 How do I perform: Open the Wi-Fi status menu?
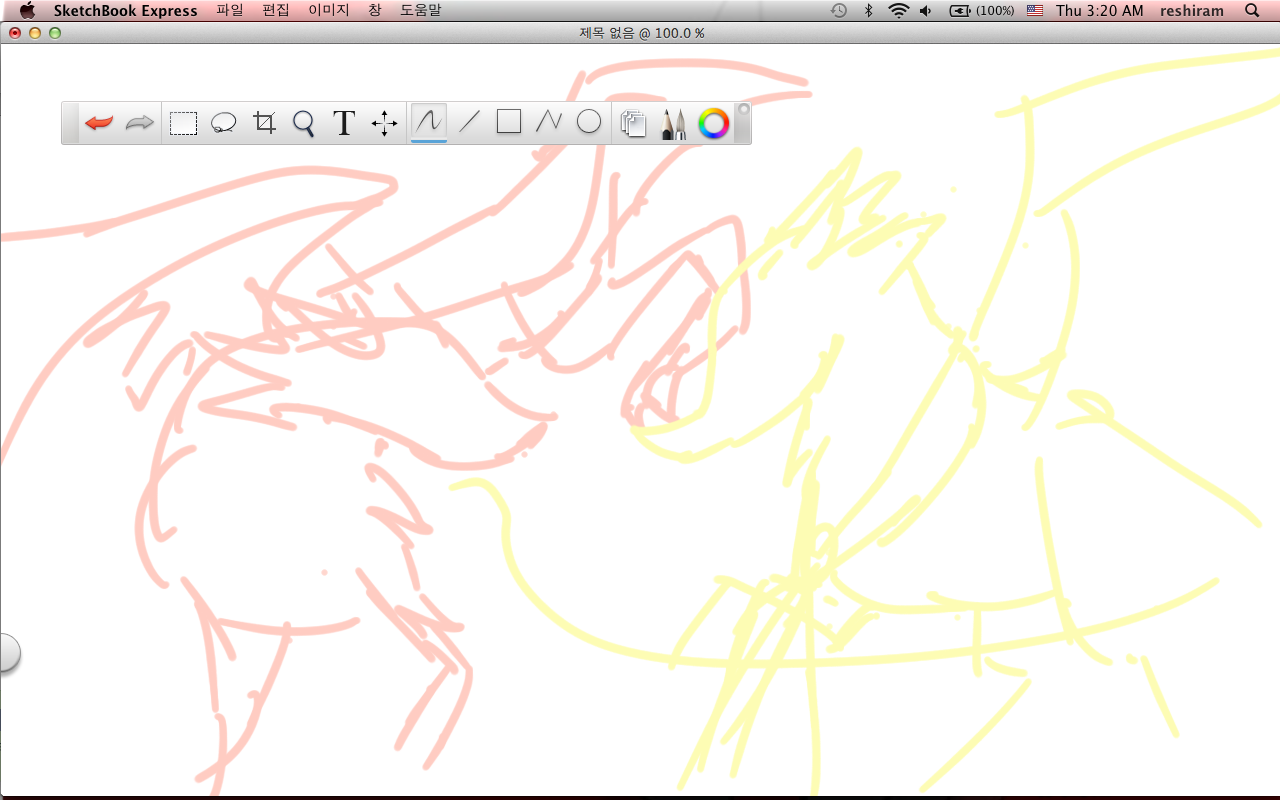(x=898, y=10)
